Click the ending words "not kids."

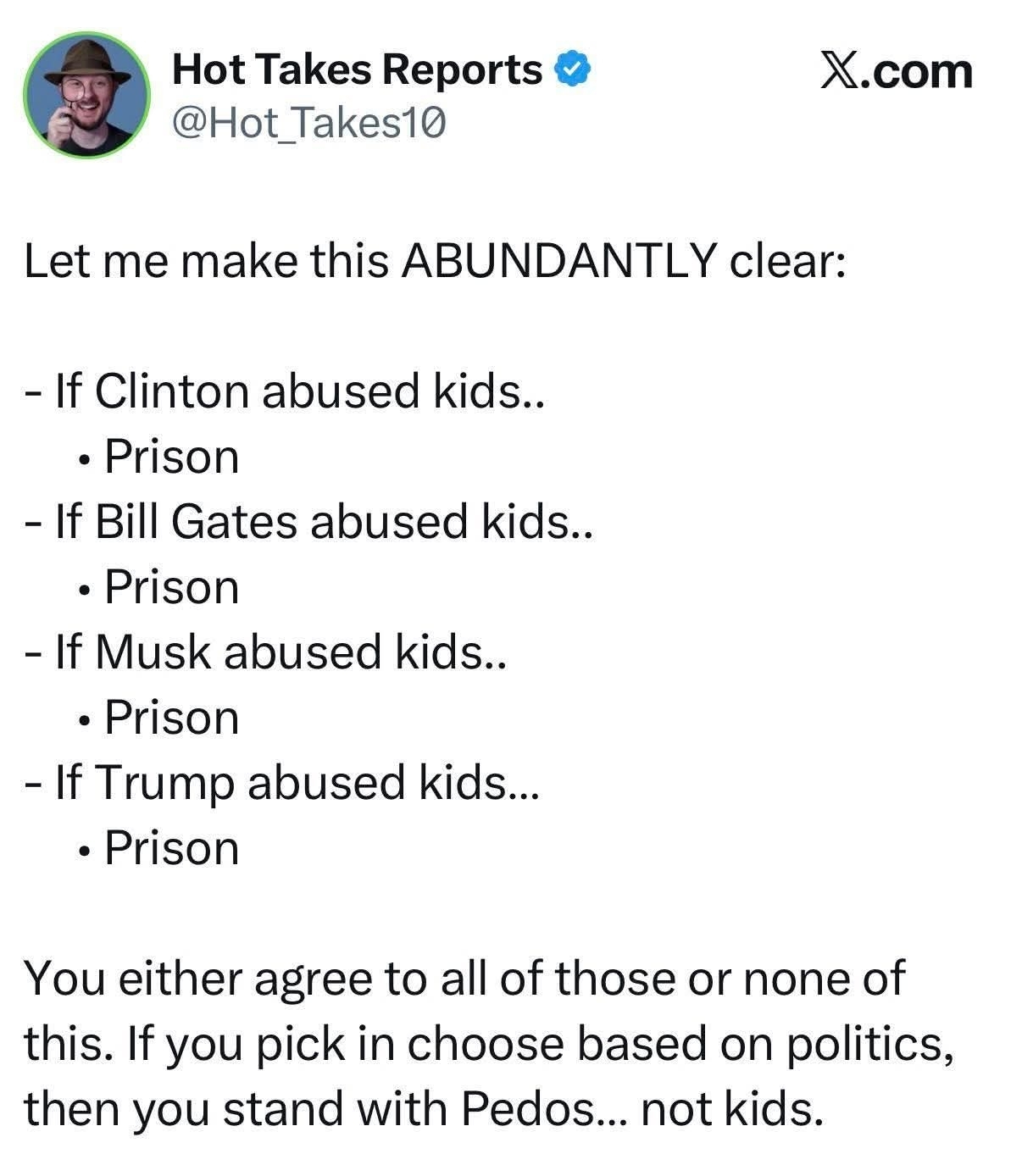pos(732,1108)
